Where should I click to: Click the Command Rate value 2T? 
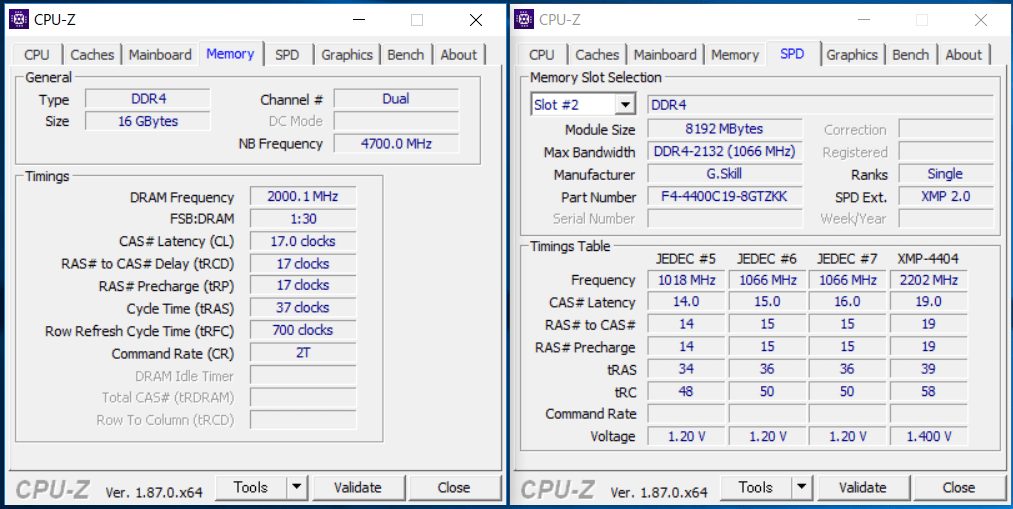click(303, 353)
